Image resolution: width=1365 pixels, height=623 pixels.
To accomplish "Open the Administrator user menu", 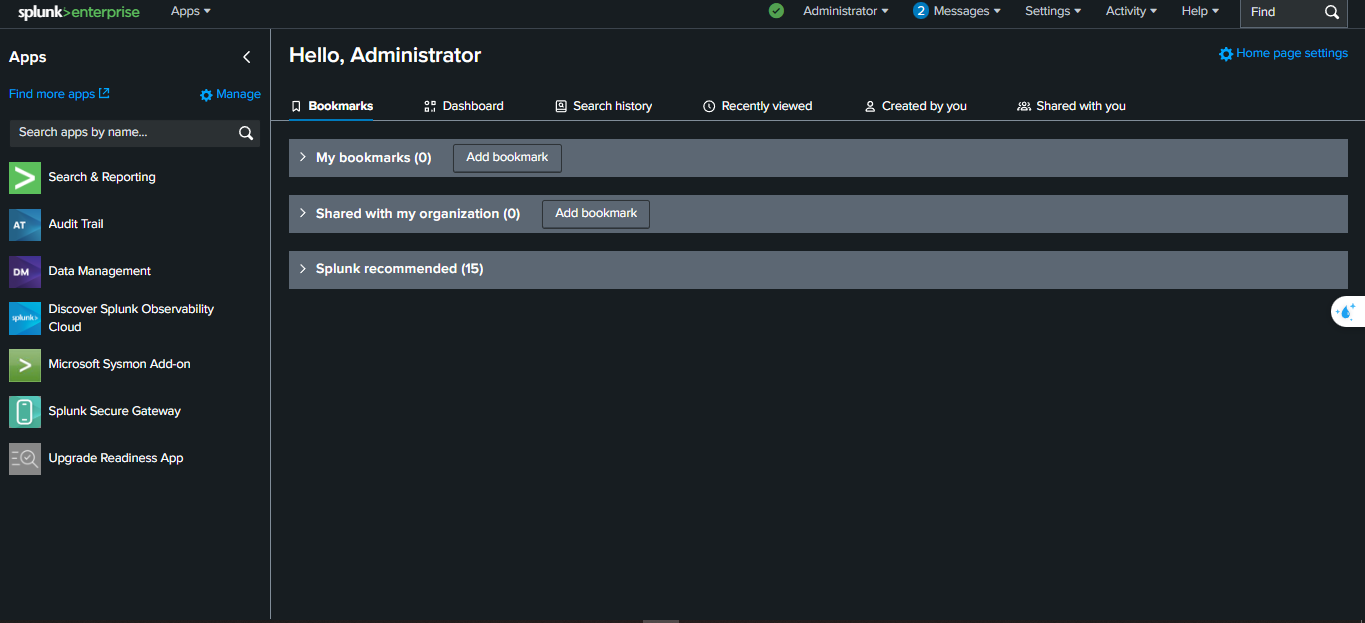I will (x=845, y=11).
